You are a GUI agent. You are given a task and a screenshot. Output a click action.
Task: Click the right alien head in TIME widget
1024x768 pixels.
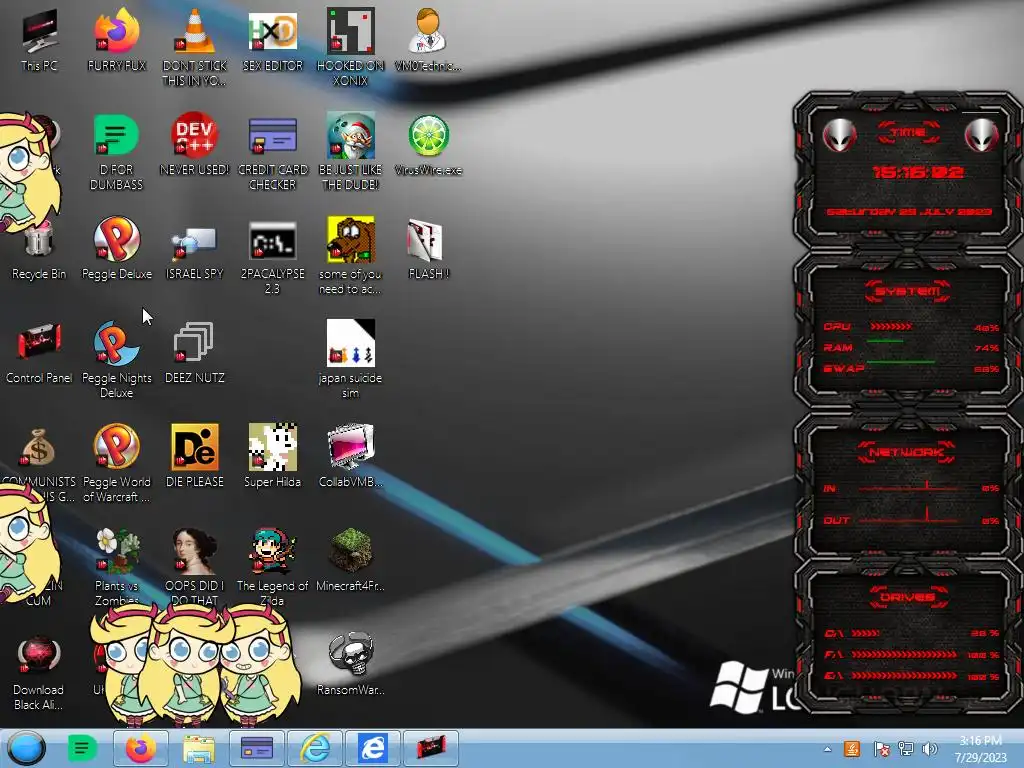[x=981, y=135]
